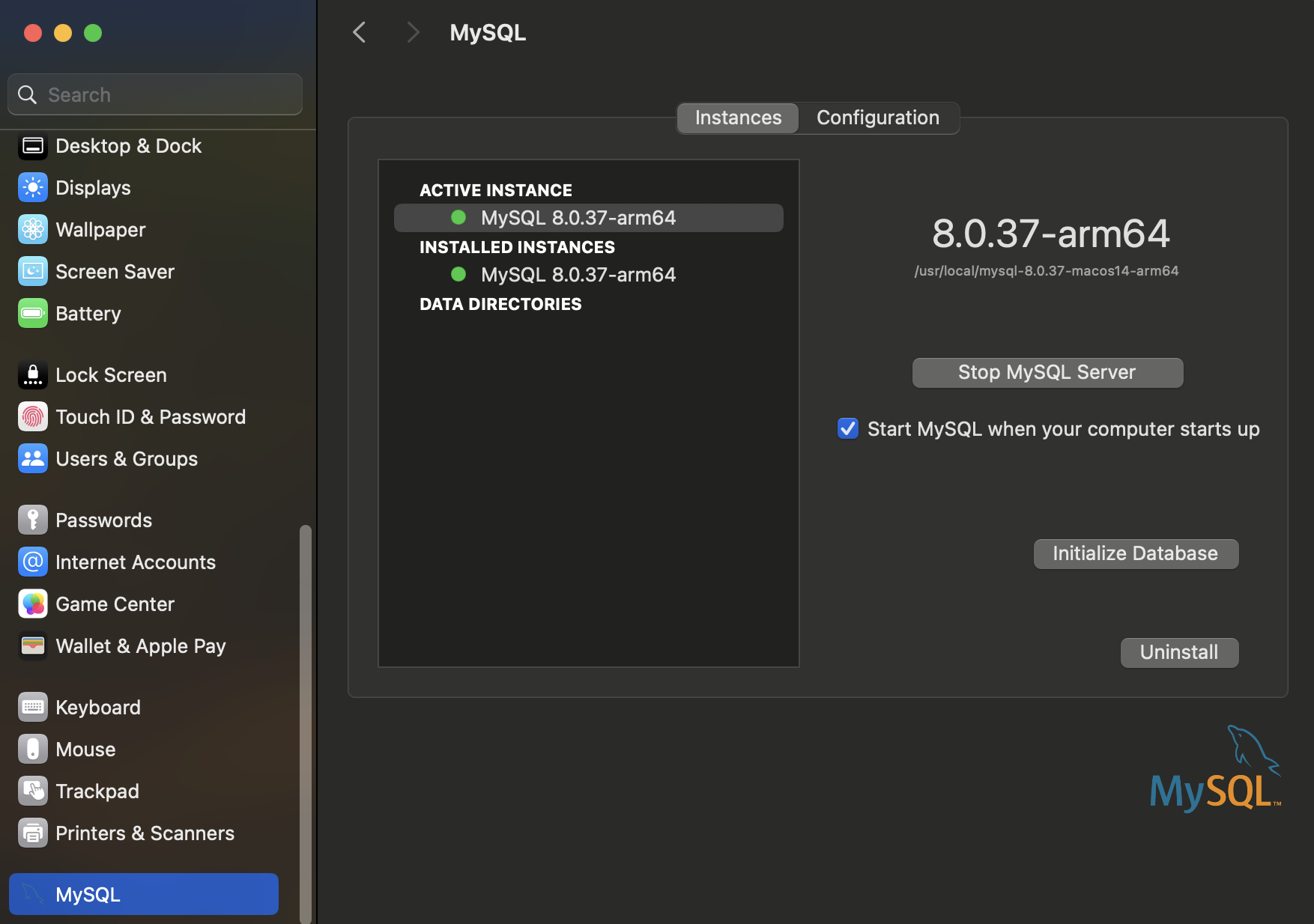Open the Printers & Scanners icon

coord(33,833)
